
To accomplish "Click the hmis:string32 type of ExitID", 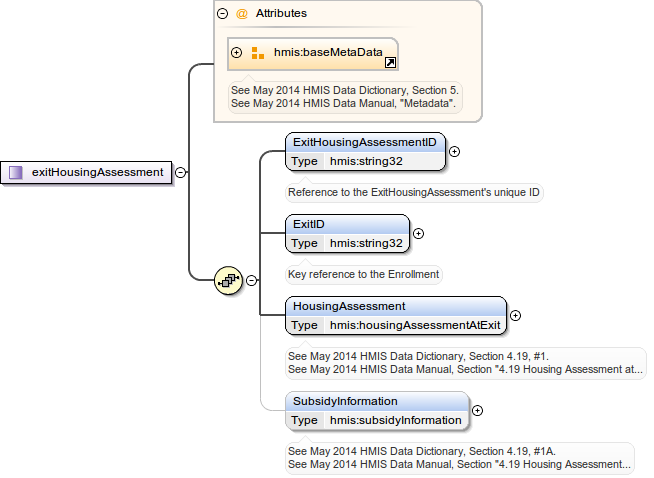I will point(366,243).
